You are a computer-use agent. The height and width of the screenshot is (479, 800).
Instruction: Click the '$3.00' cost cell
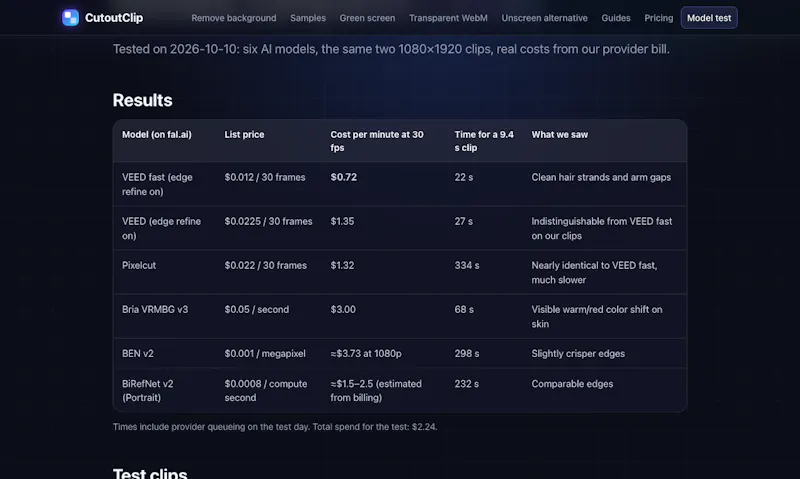point(343,310)
